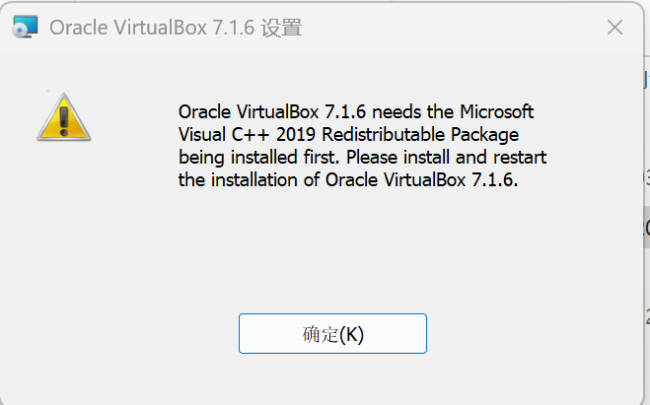The height and width of the screenshot is (405, 650).
Task: Click the line starting "being installed first"
Action: coord(362,157)
